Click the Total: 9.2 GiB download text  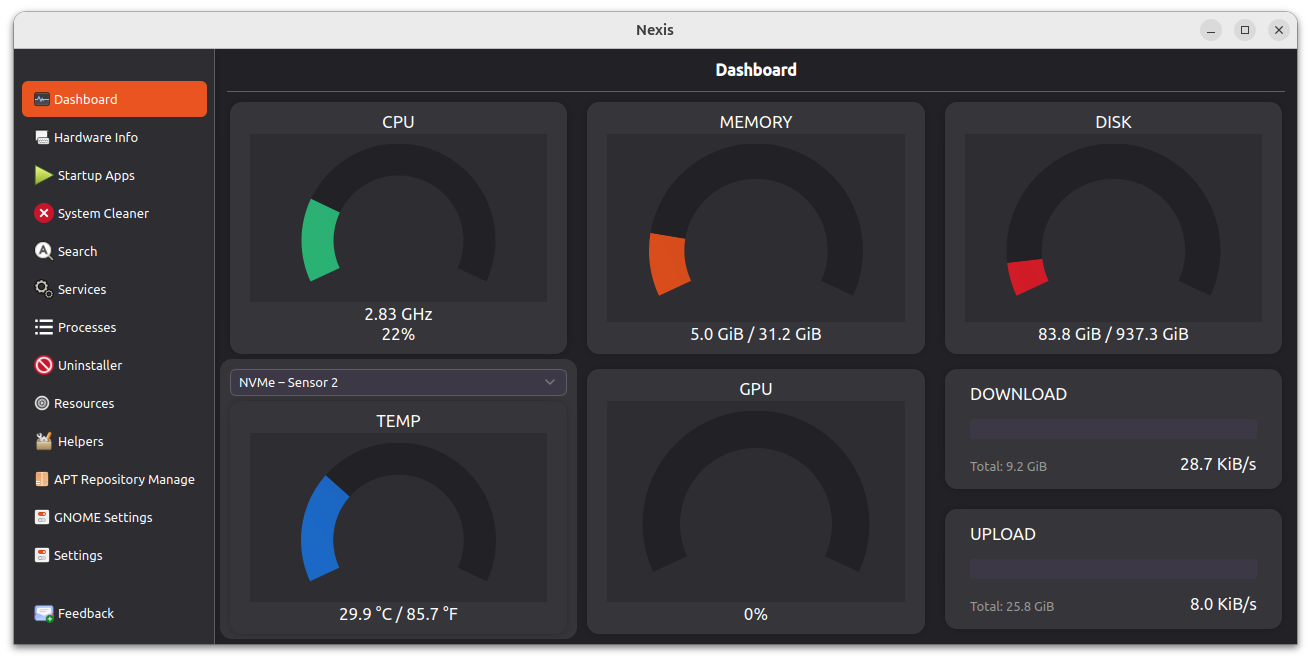click(1008, 466)
